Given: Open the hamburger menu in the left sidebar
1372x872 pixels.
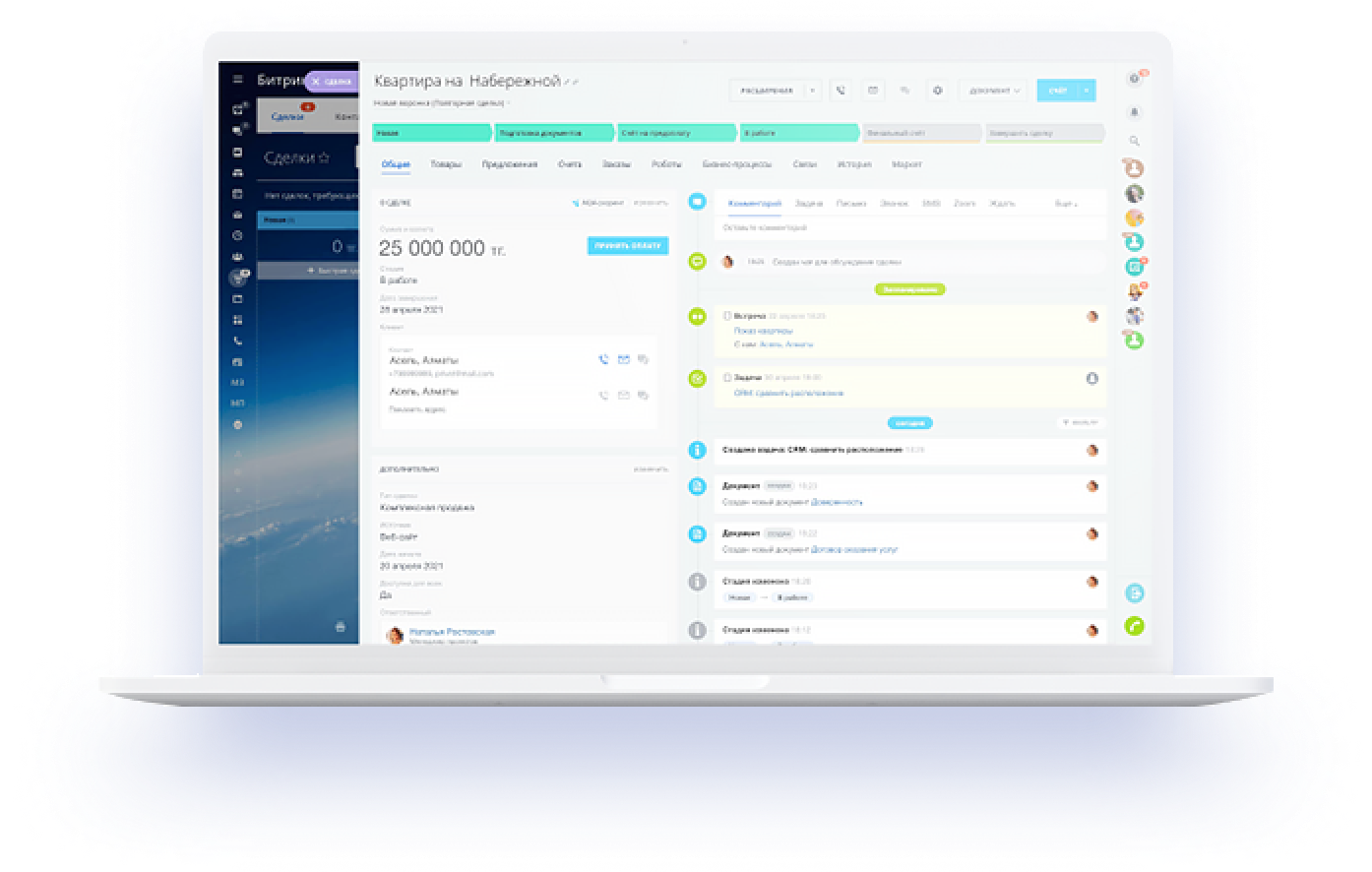Looking at the screenshot, I should tap(237, 80).
